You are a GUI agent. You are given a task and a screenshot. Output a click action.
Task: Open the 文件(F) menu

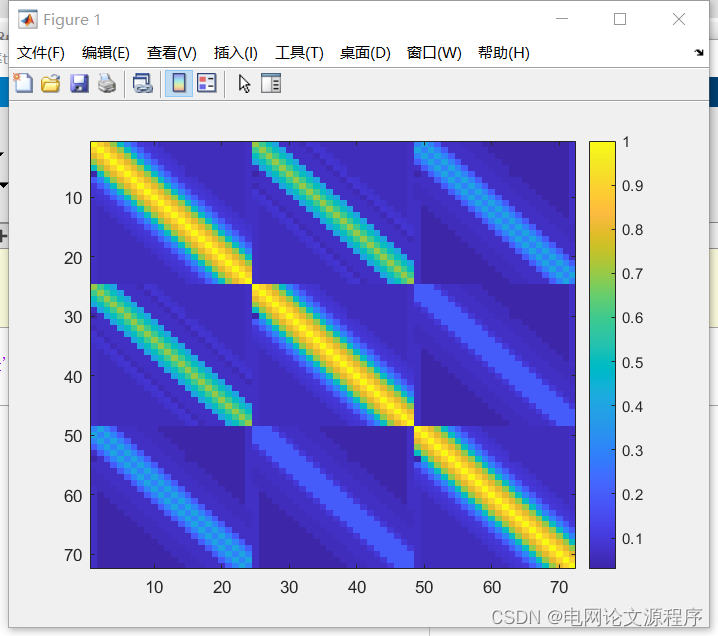(x=41, y=53)
